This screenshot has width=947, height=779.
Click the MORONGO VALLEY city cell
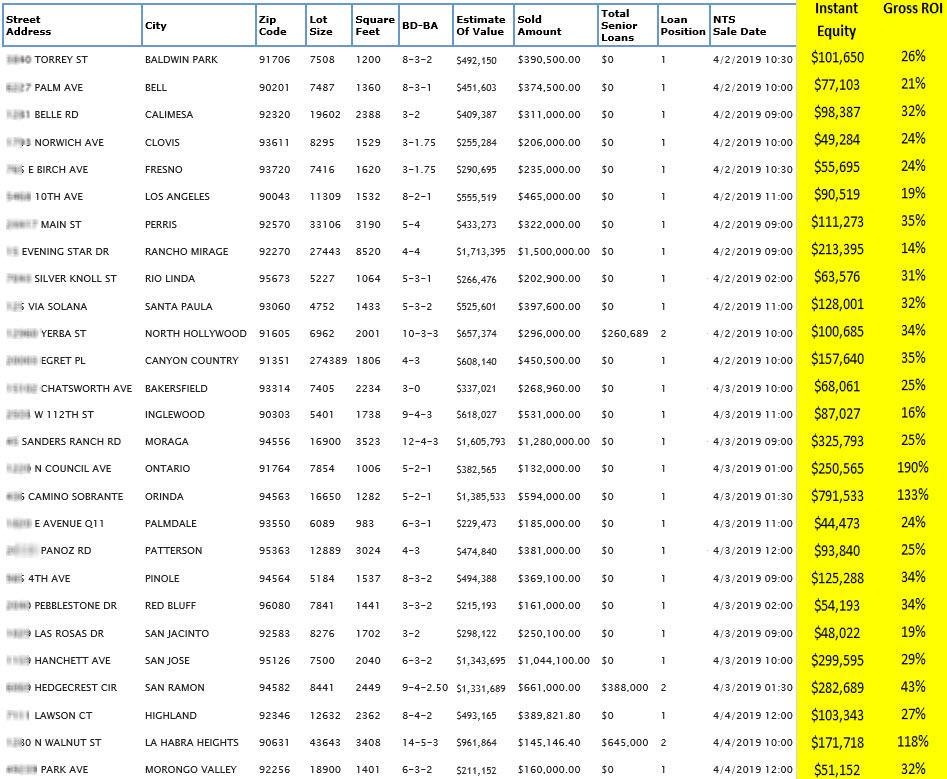(x=190, y=771)
